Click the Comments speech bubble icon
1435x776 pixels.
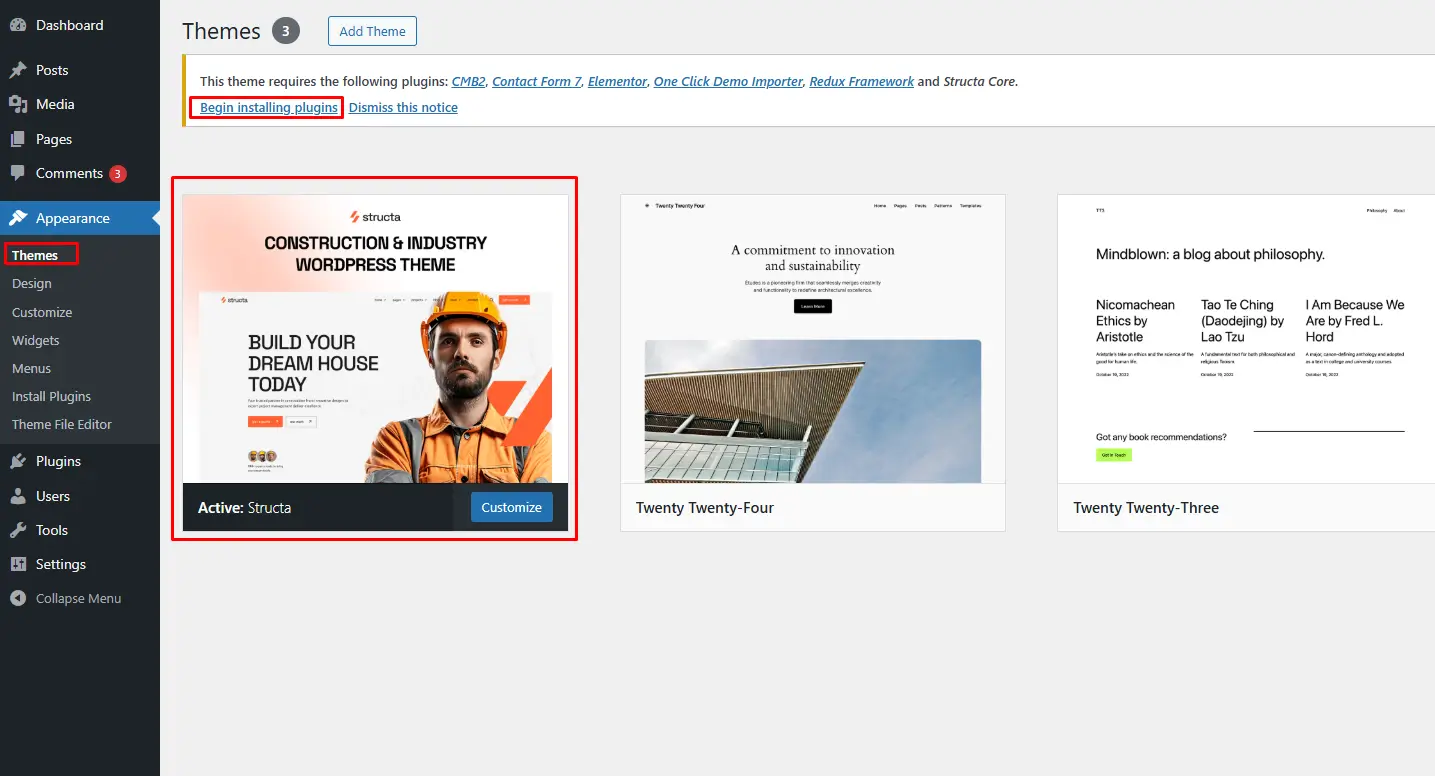18,173
